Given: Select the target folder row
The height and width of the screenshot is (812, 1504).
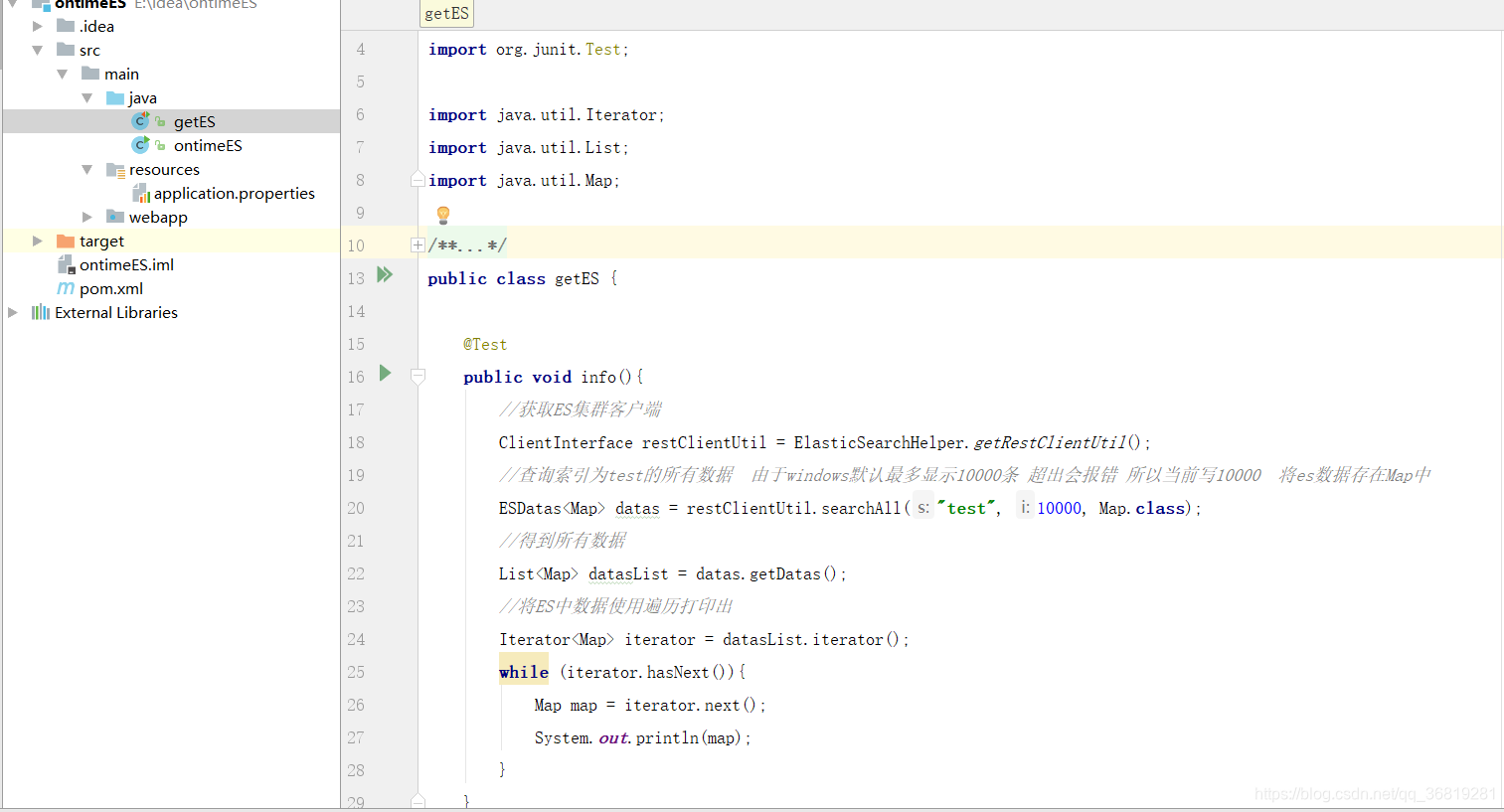Looking at the screenshot, I should 171,241.
